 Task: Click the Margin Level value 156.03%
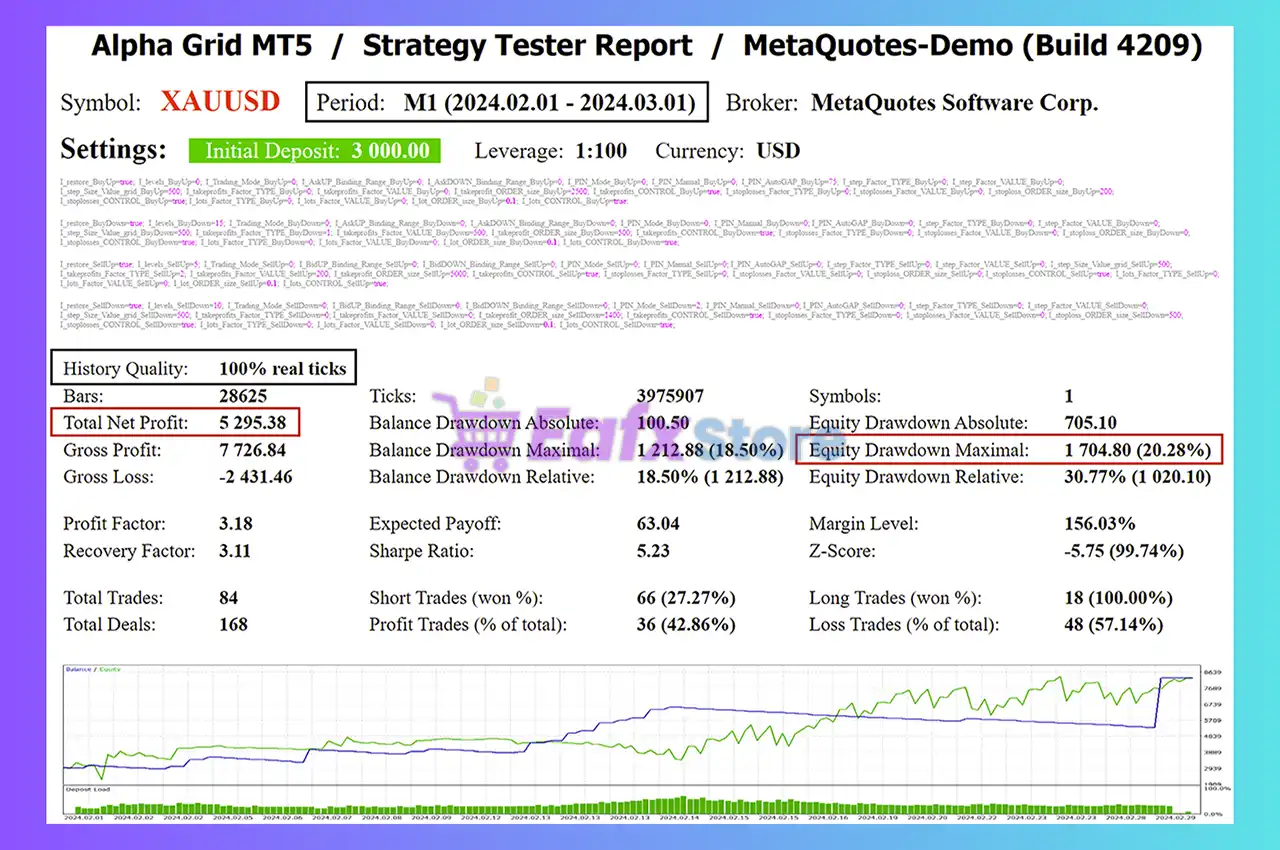(1099, 523)
